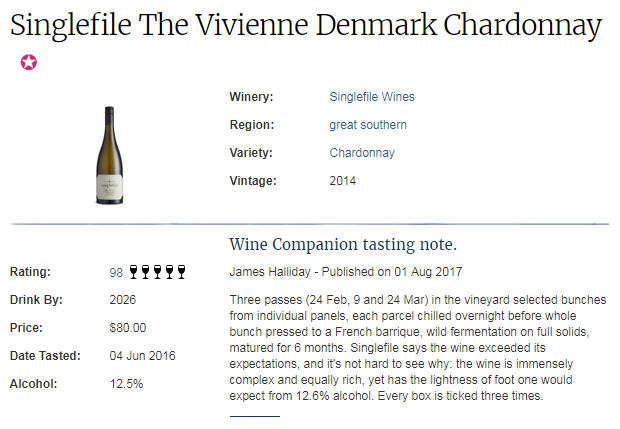The height and width of the screenshot is (429, 620).
Task: Select the Chardonnay variety link
Action: click(x=362, y=153)
